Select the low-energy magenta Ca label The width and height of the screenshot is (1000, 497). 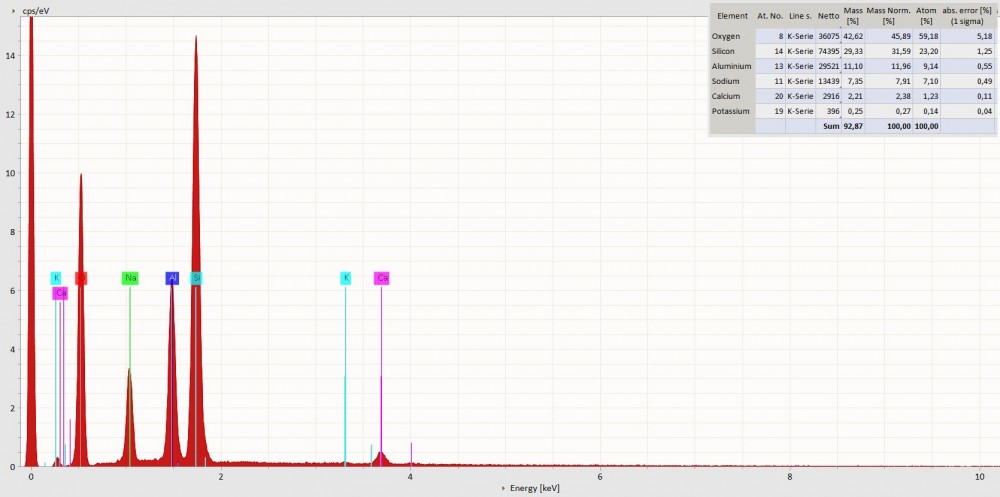pyautogui.click(x=61, y=293)
